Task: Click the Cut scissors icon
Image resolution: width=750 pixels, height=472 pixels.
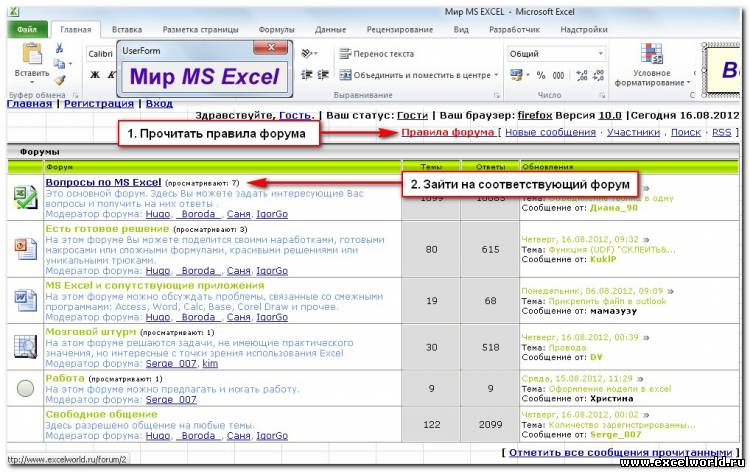Action: point(59,48)
